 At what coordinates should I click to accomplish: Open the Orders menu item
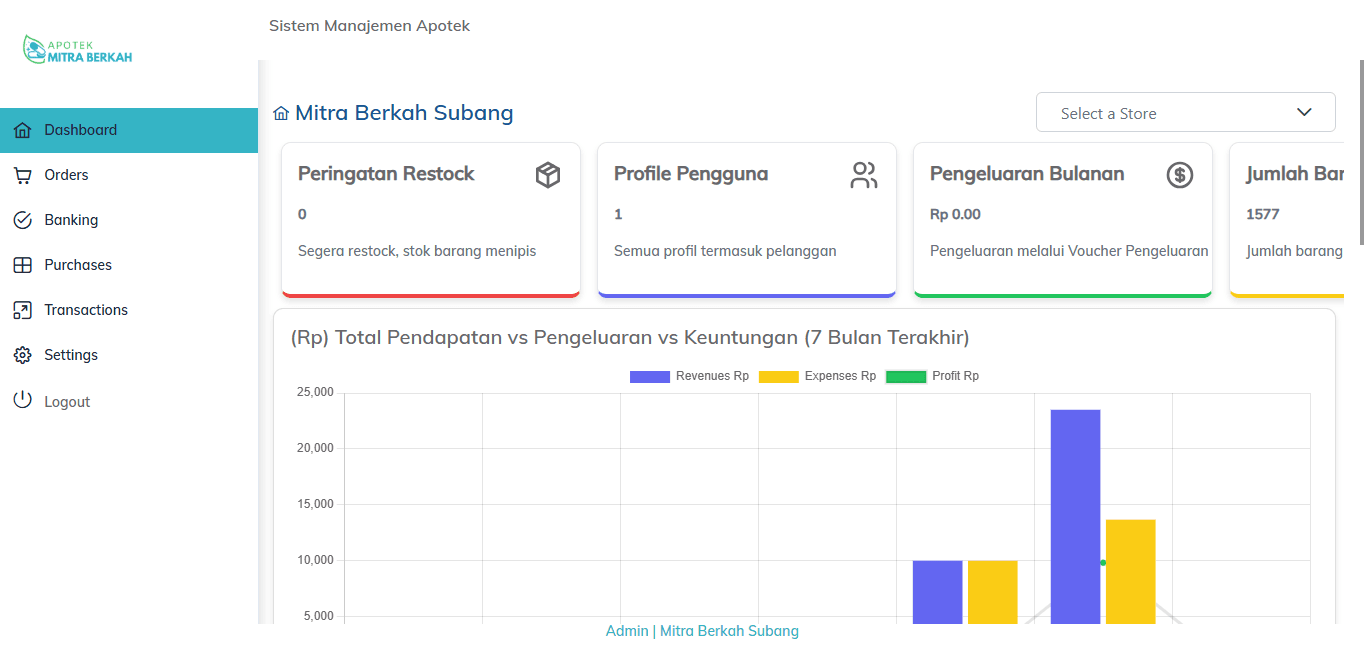pos(66,175)
